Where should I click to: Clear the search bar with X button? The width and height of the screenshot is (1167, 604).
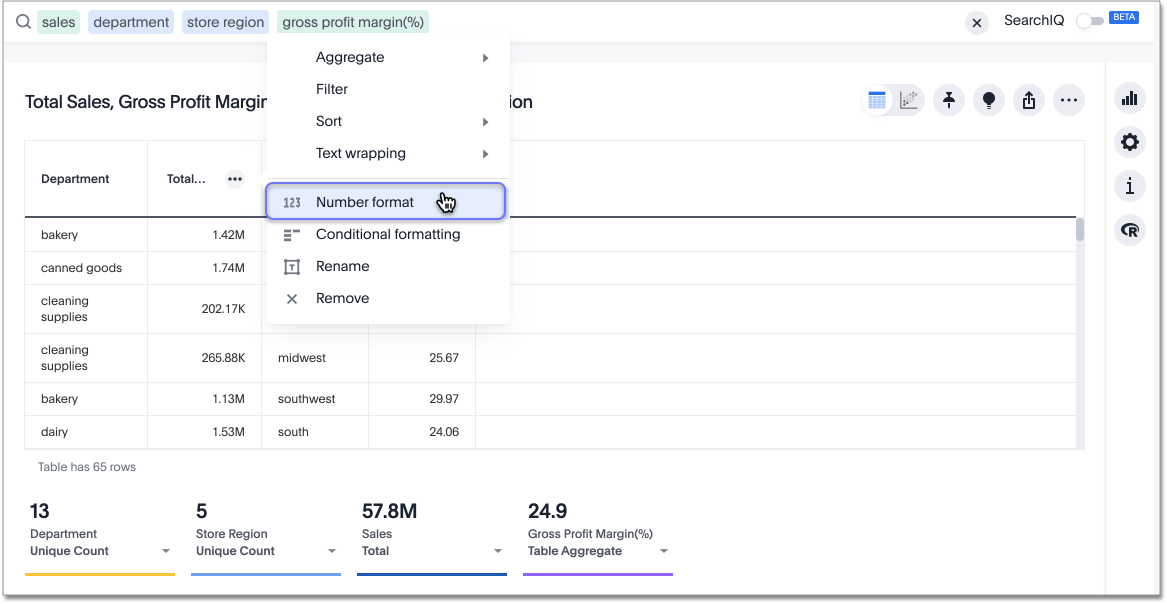coord(977,22)
